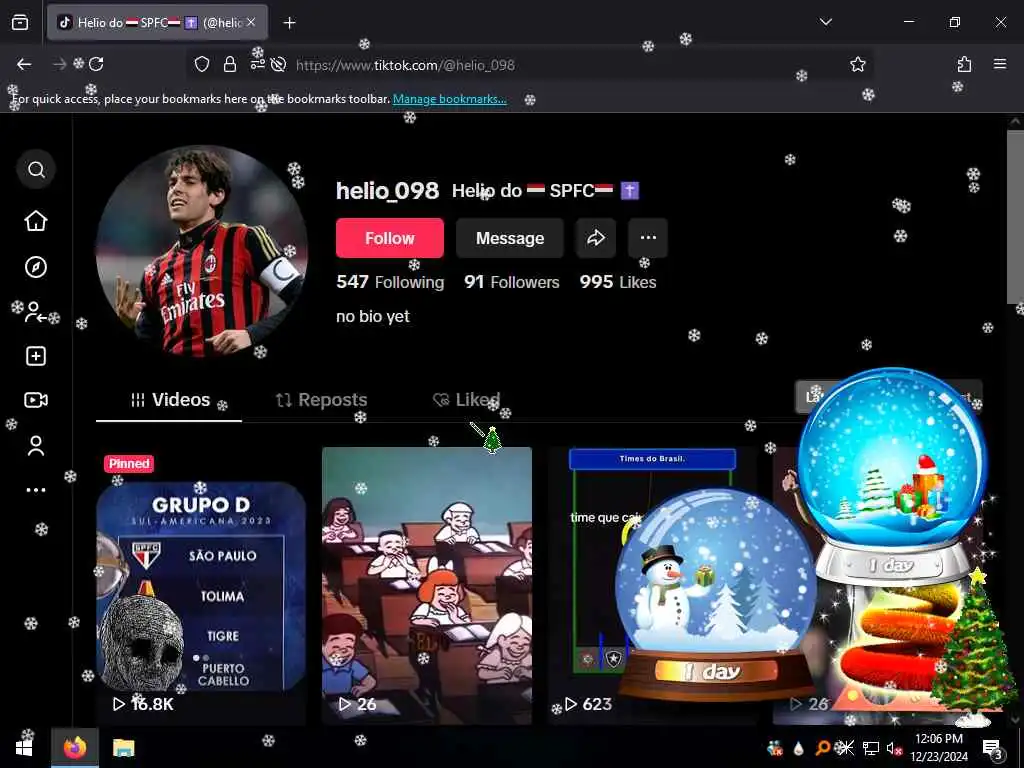Open File Explorer from taskbar

pyautogui.click(x=123, y=748)
